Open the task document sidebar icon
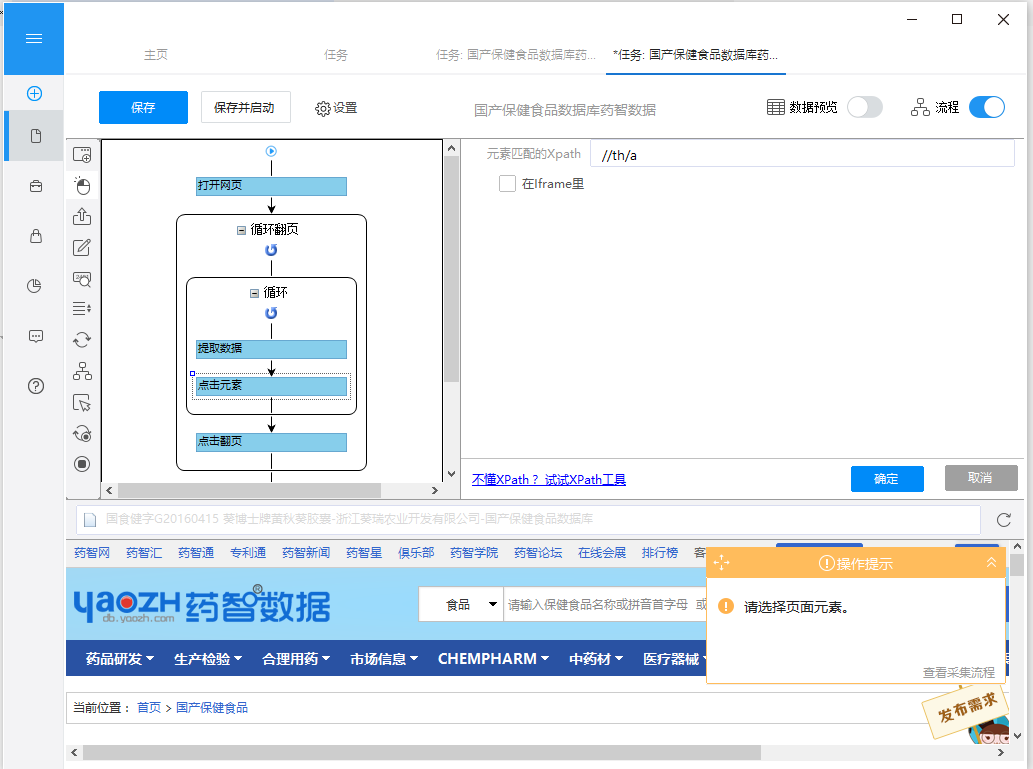 tap(36, 136)
